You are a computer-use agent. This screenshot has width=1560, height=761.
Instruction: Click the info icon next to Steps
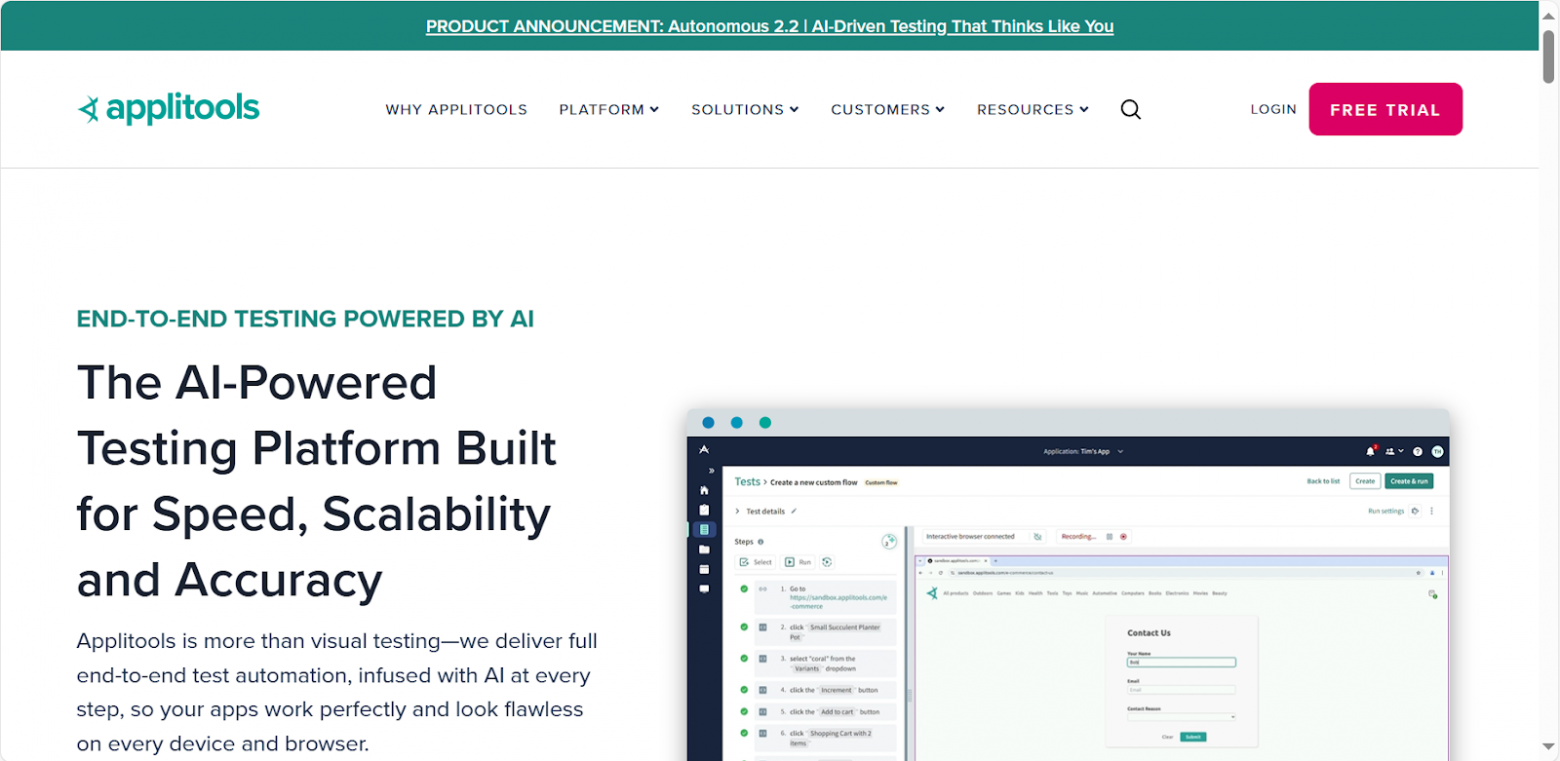coord(761,542)
